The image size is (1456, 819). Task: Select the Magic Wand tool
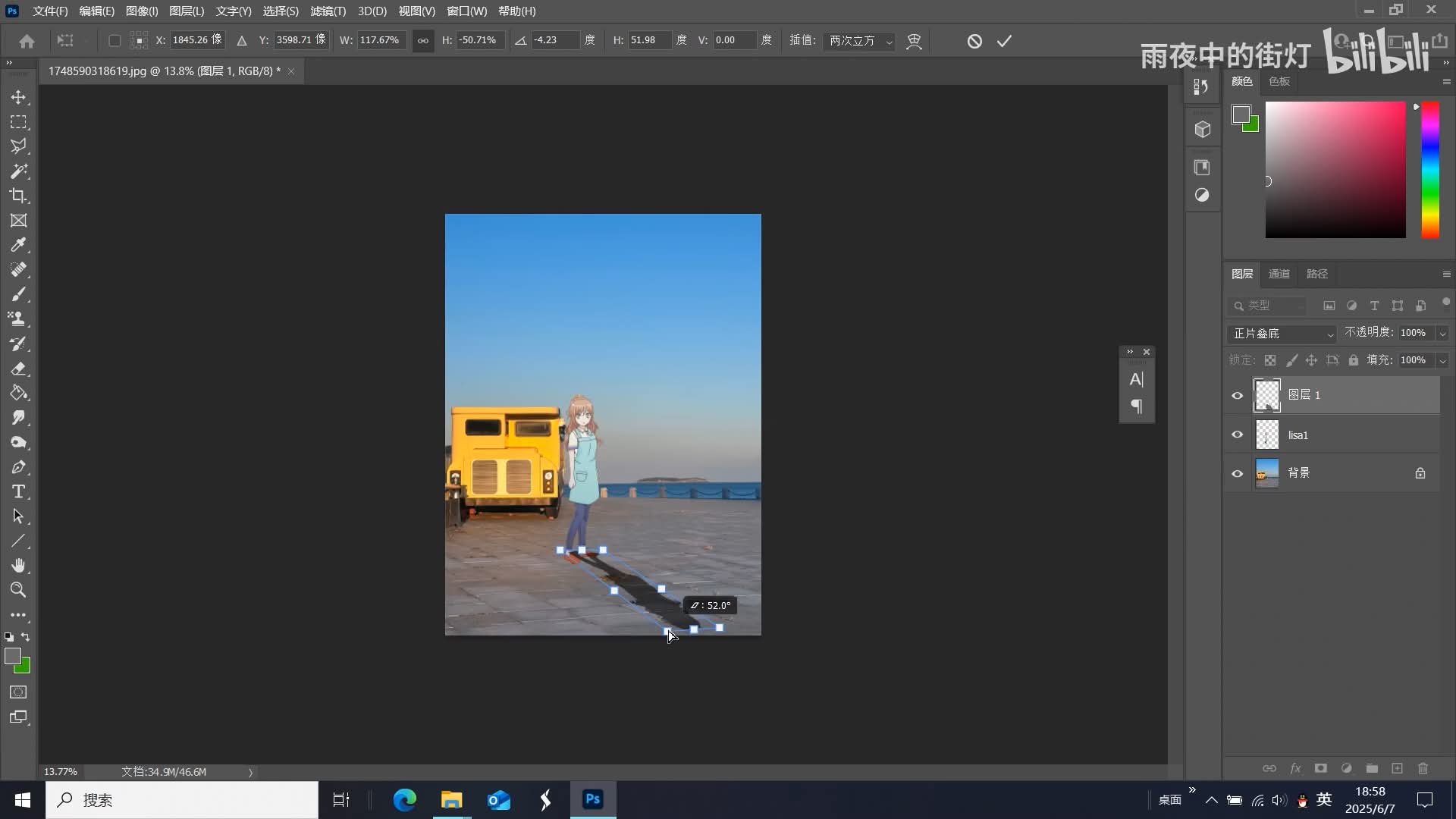click(18, 171)
